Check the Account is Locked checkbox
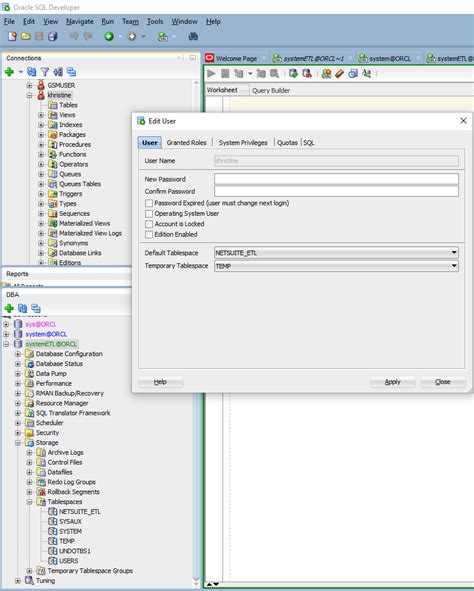474x591 pixels. [x=149, y=224]
